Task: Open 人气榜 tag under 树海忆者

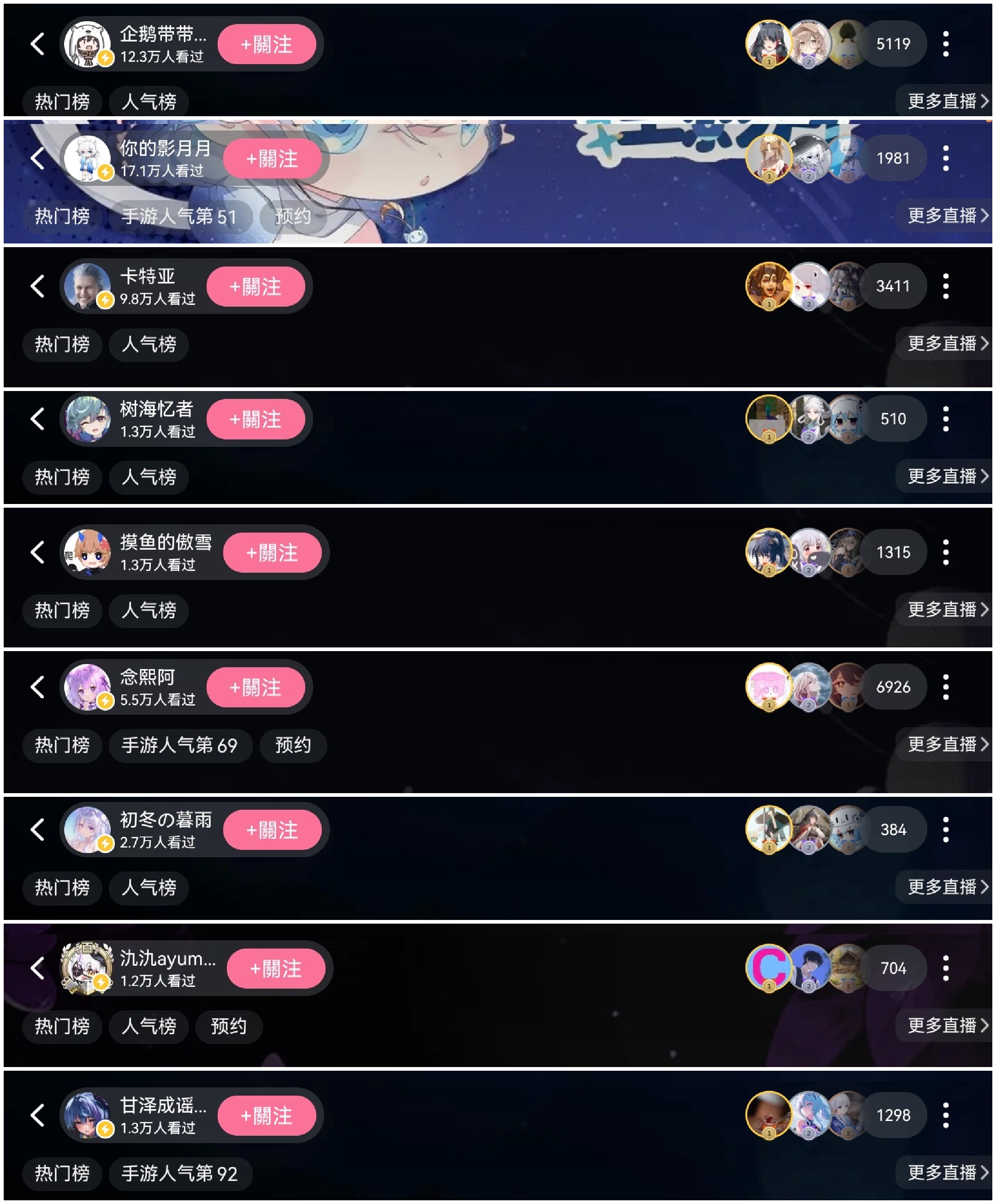Action: pyautogui.click(x=148, y=476)
